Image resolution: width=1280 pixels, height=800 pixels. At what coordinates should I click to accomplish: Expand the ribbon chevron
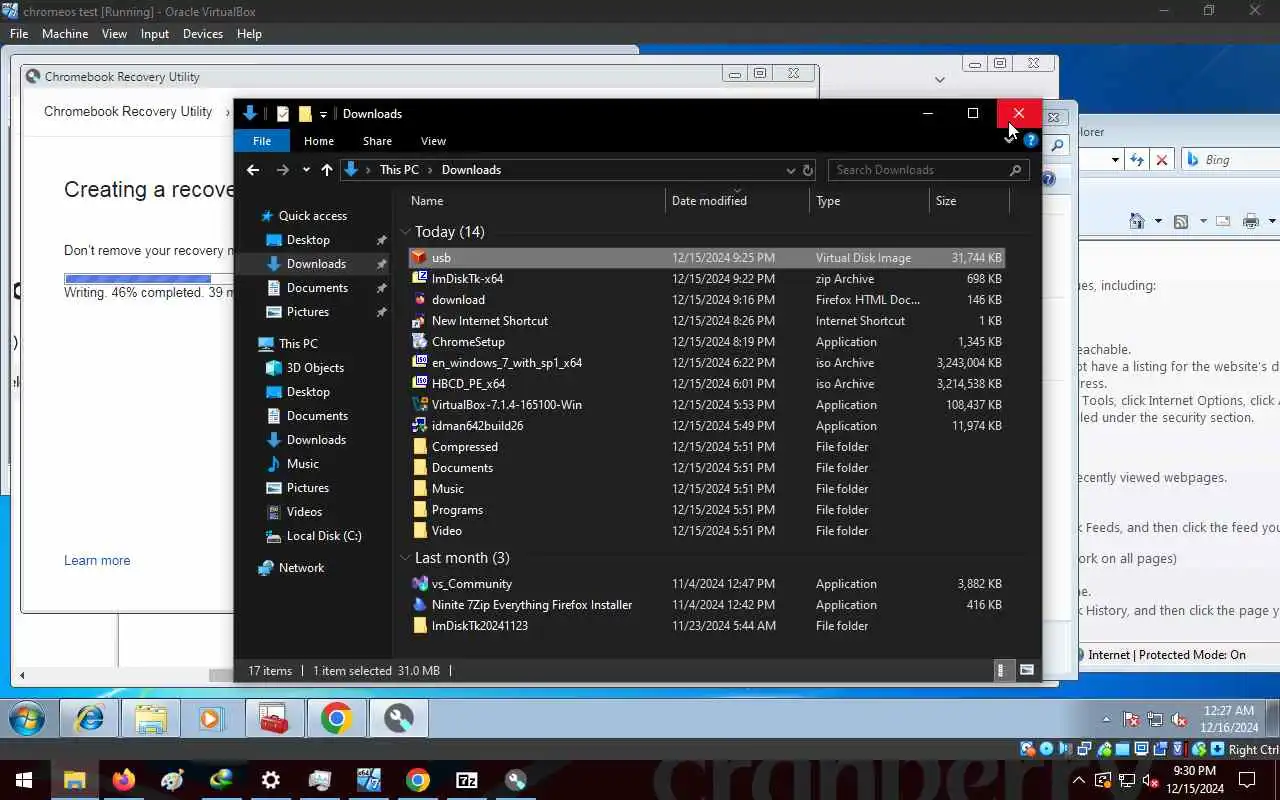1009,141
